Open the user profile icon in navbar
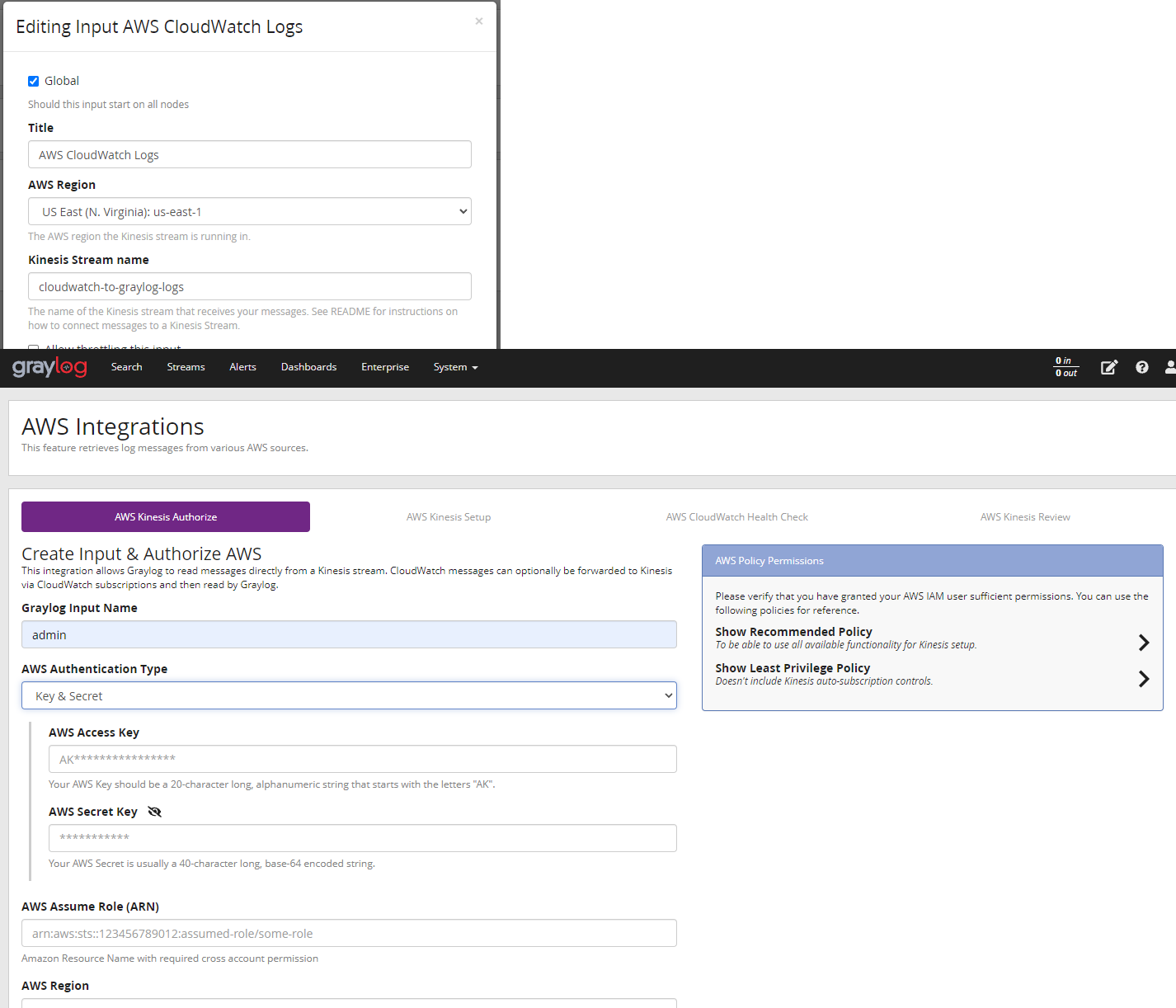This screenshot has height=1008, width=1176. [1170, 367]
